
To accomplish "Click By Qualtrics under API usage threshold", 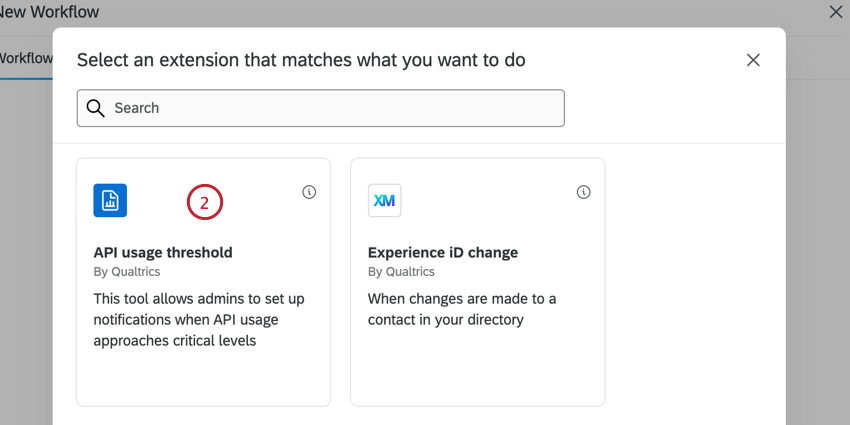I will pos(127,272).
